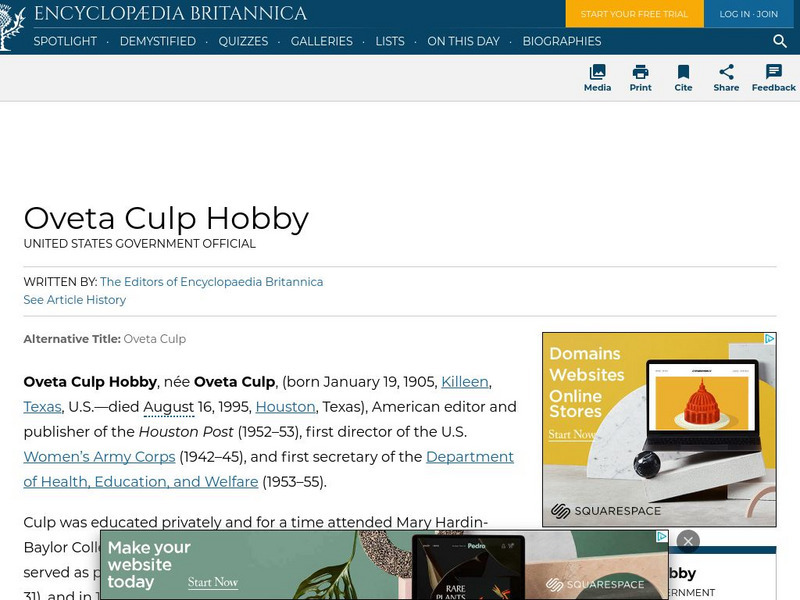
Task: Open the SPOTLIGHT menu
Action: pos(66,42)
